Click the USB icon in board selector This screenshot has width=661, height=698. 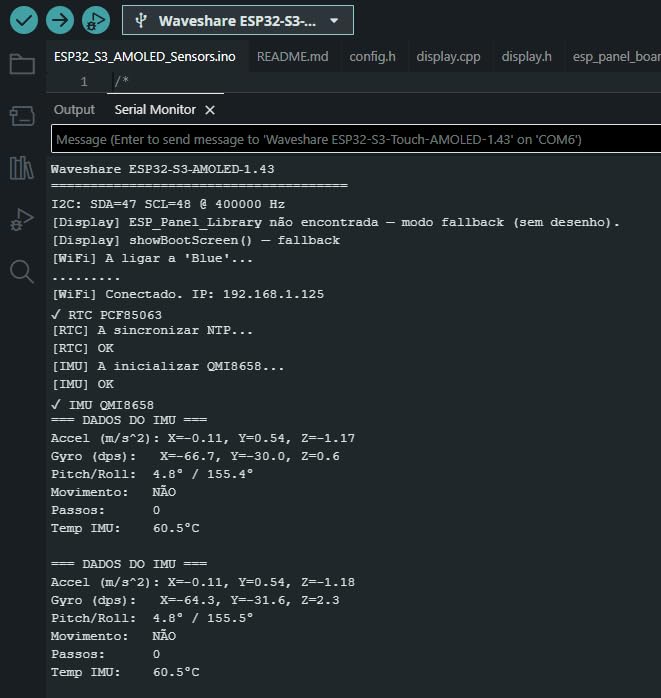click(x=141, y=20)
